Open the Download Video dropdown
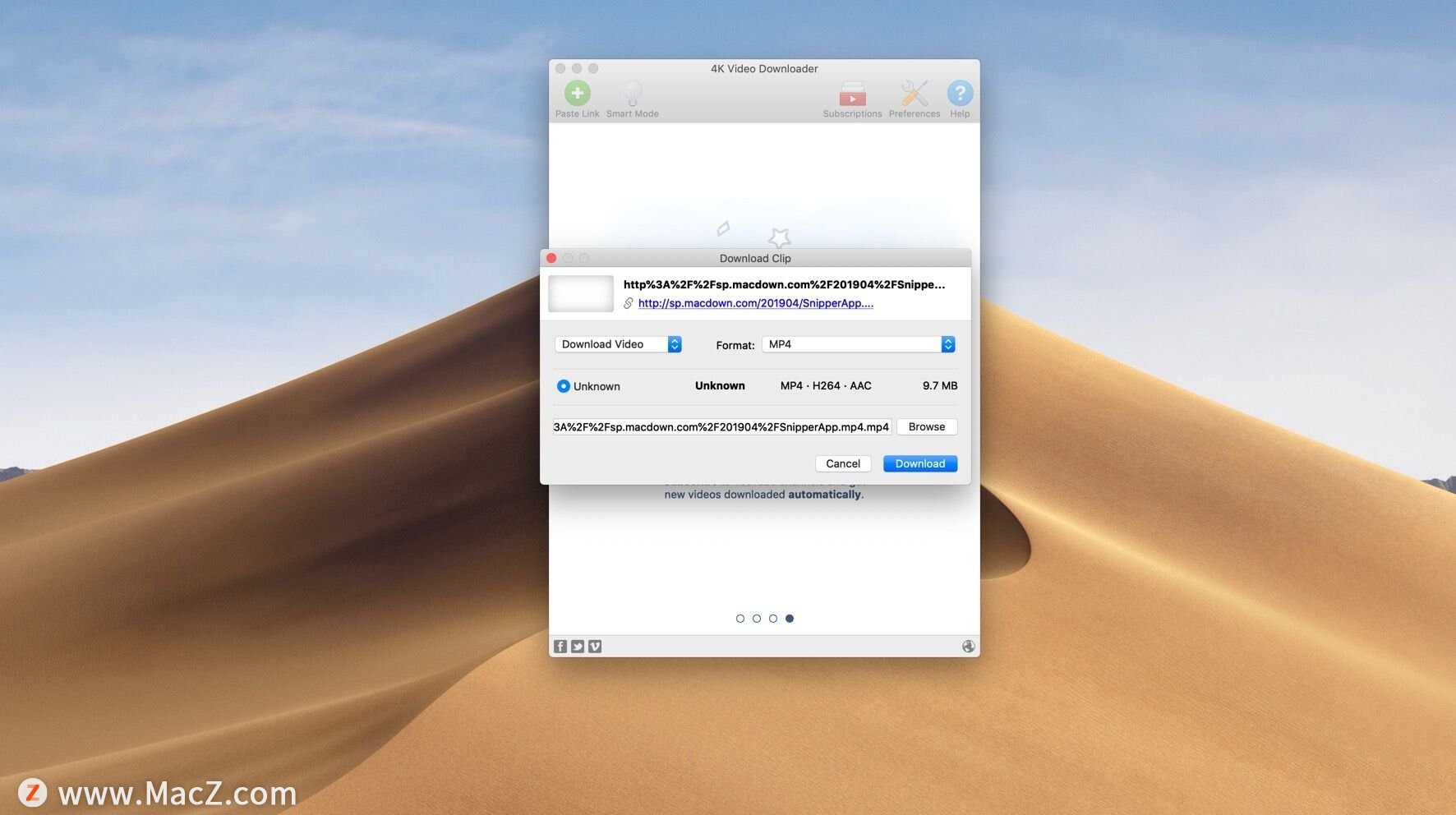 tap(619, 344)
